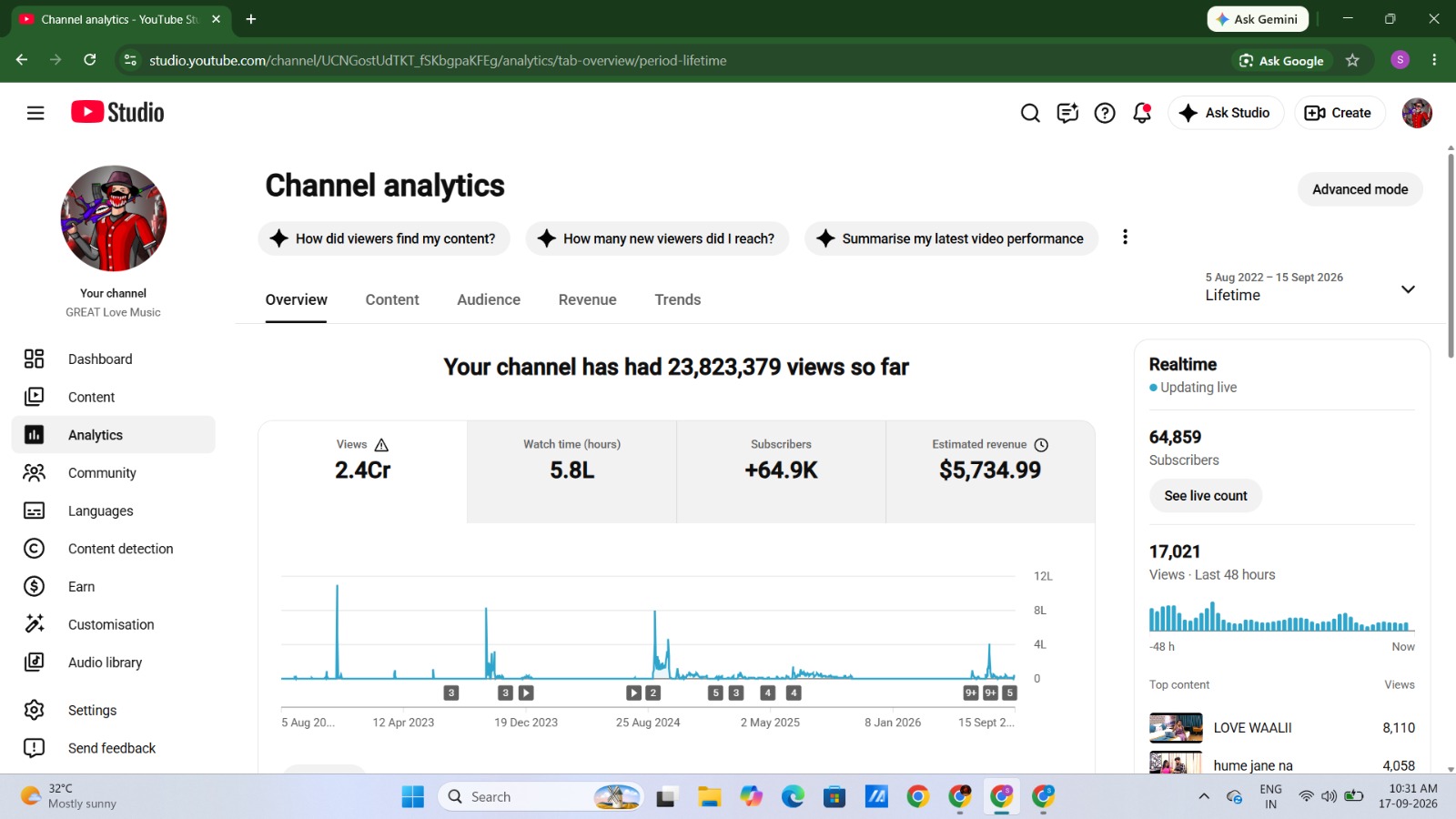Click the warning triangle beside Views
The height and width of the screenshot is (819, 1456).
click(x=381, y=445)
